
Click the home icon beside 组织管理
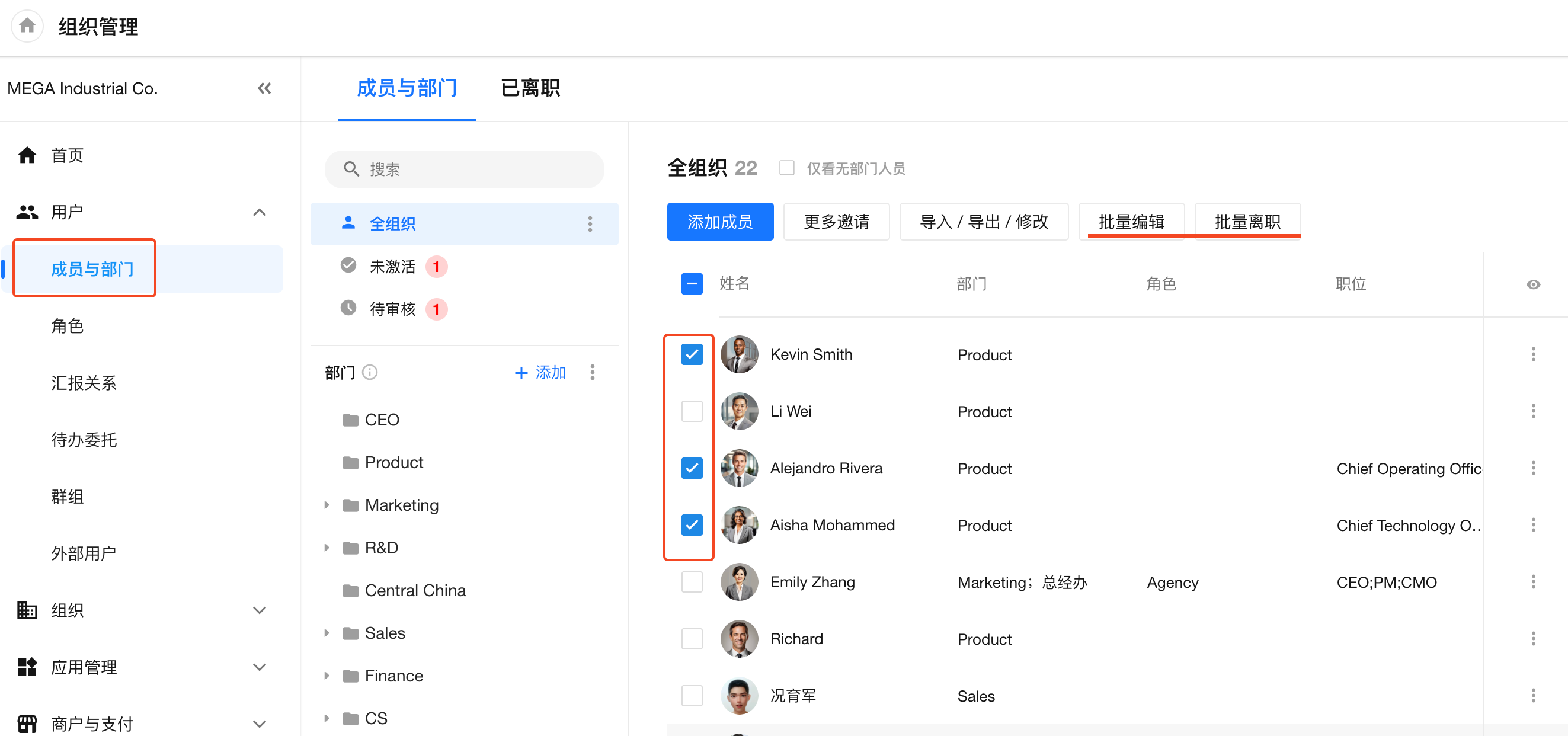(27, 26)
